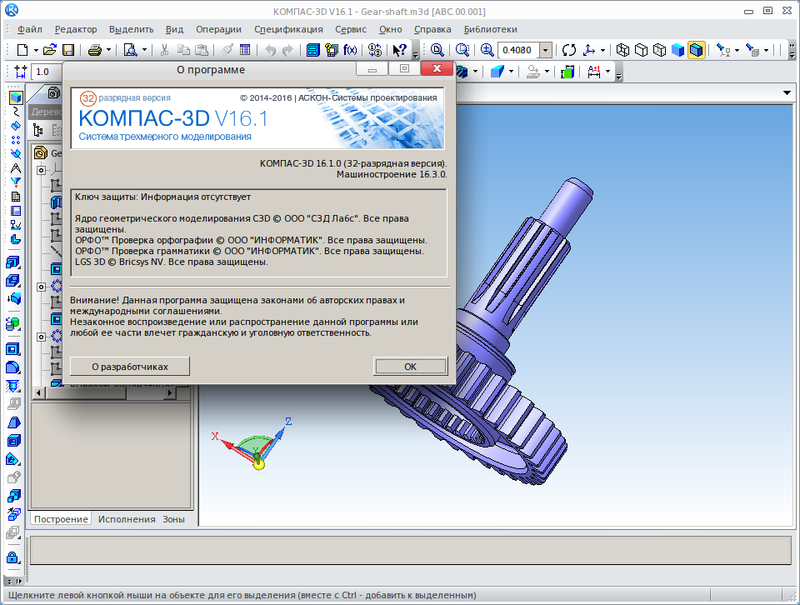
Task: Toggle shaded with edges display icon
Action: point(696,50)
